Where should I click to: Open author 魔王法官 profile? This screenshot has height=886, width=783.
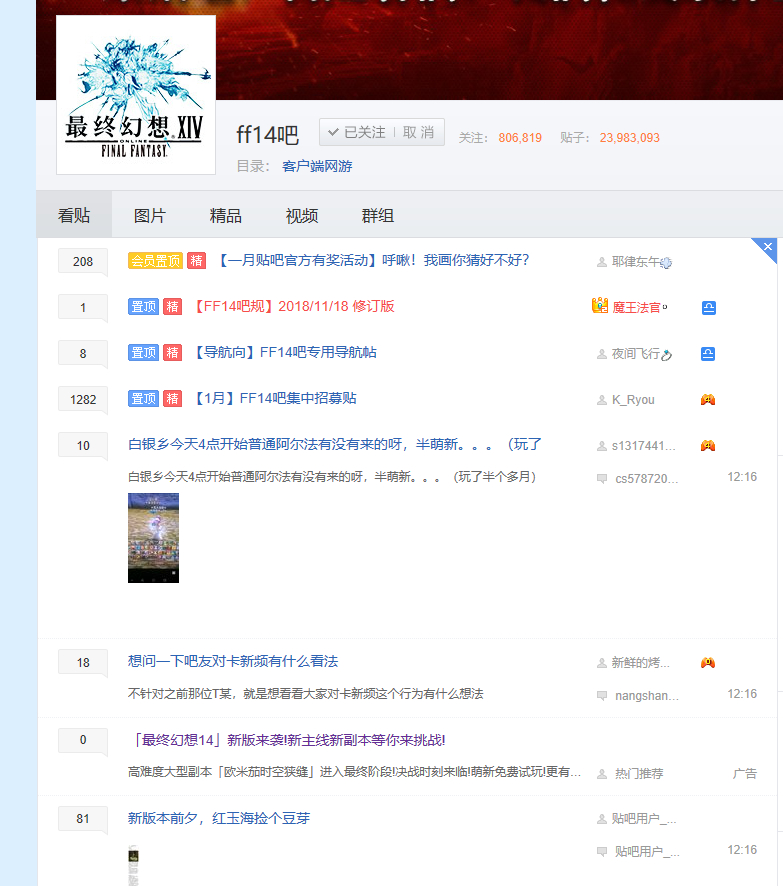pos(636,307)
